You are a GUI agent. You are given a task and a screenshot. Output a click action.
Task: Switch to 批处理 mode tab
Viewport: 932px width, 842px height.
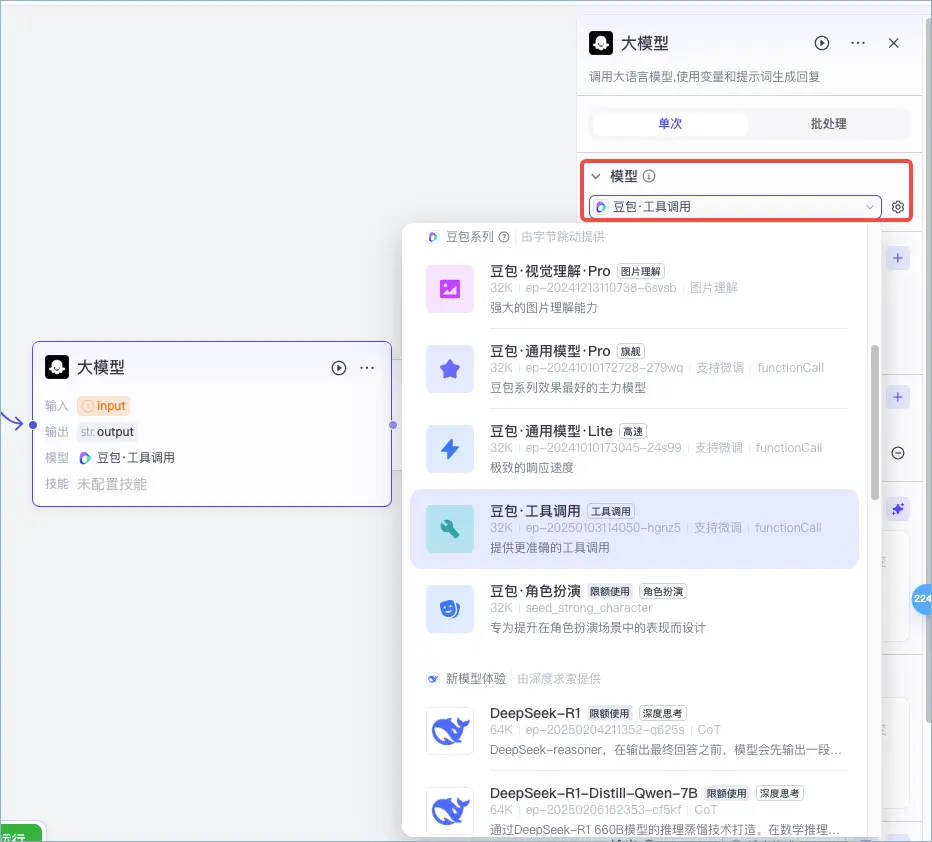click(828, 124)
